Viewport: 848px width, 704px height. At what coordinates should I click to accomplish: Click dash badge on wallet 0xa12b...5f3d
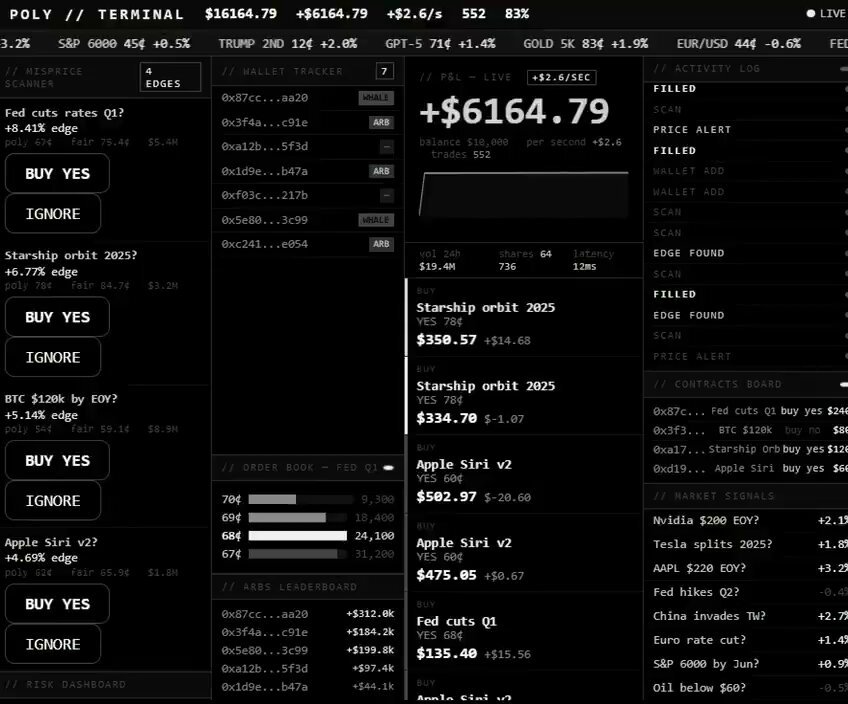pyautogui.click(x=386, y=147)
